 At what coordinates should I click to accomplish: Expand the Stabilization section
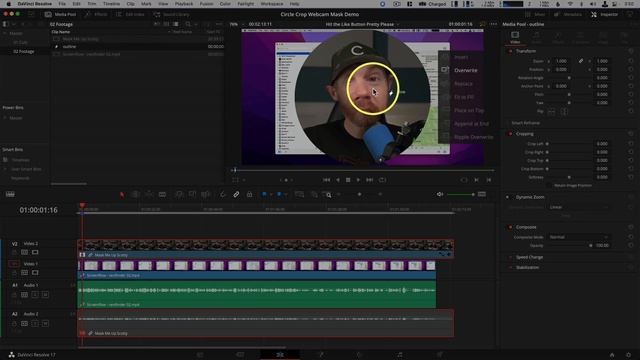coord(527,267)
